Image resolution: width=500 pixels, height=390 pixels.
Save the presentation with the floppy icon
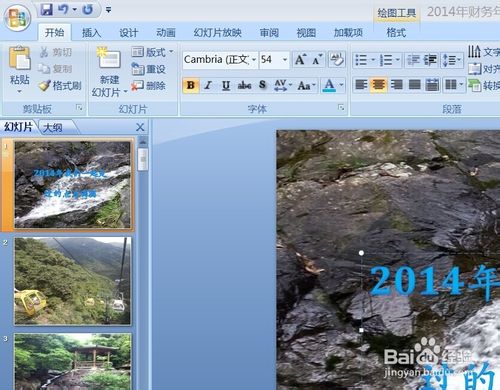click(x=47, y=10)
